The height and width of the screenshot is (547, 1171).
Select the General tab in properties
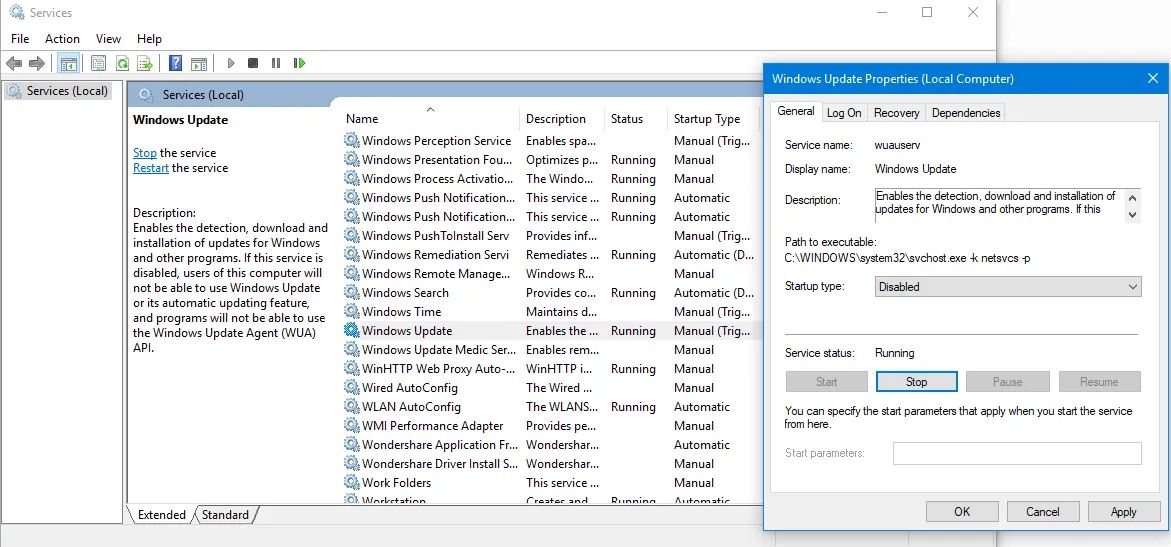tap(795, 111)
